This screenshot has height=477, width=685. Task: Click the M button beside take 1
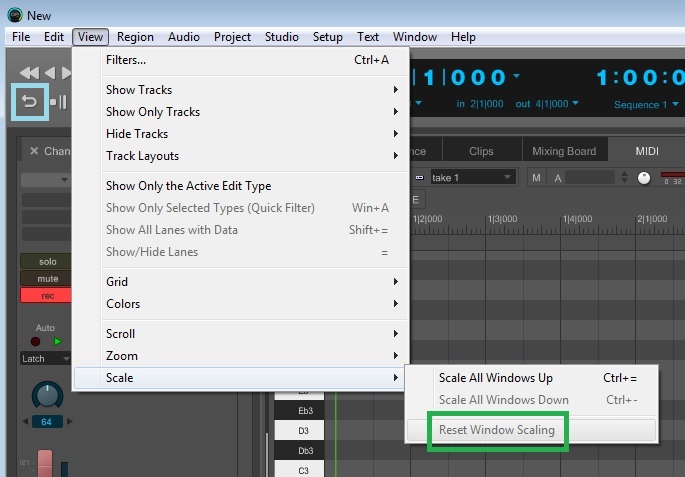536,178
